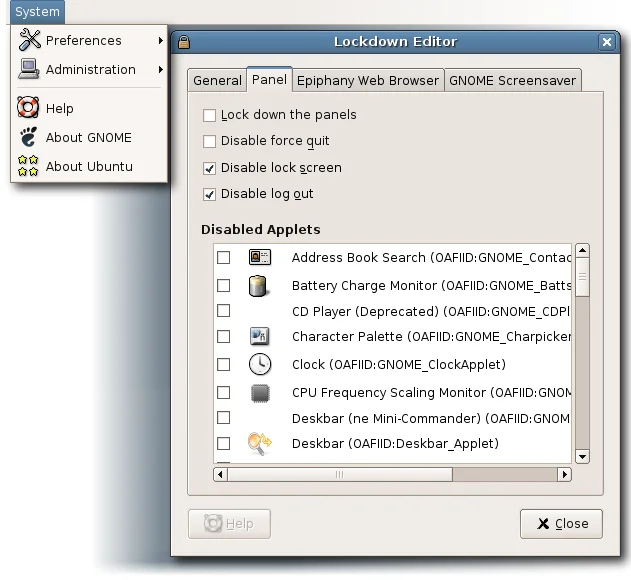
Task: Click the padlock icon in Lockdown Editor title bar
Action: click(x=184, y=42)
